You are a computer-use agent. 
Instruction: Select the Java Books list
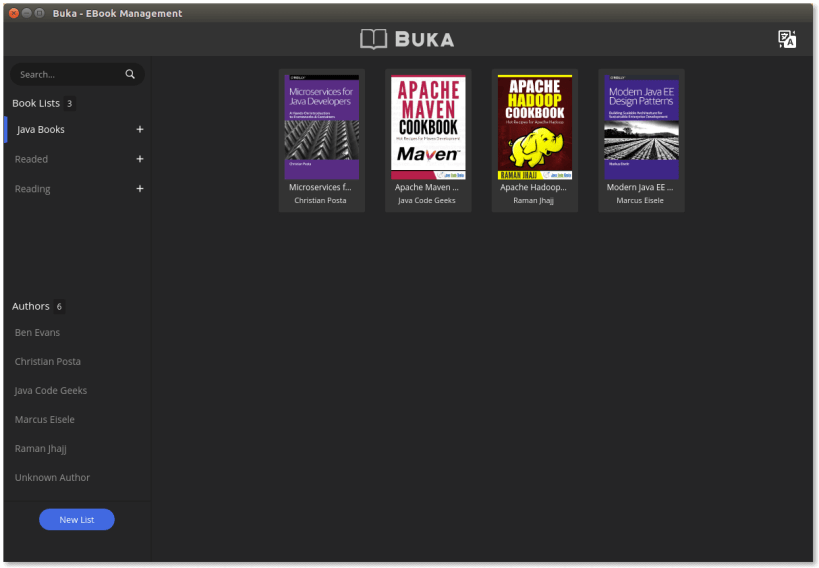coord(40,130)
